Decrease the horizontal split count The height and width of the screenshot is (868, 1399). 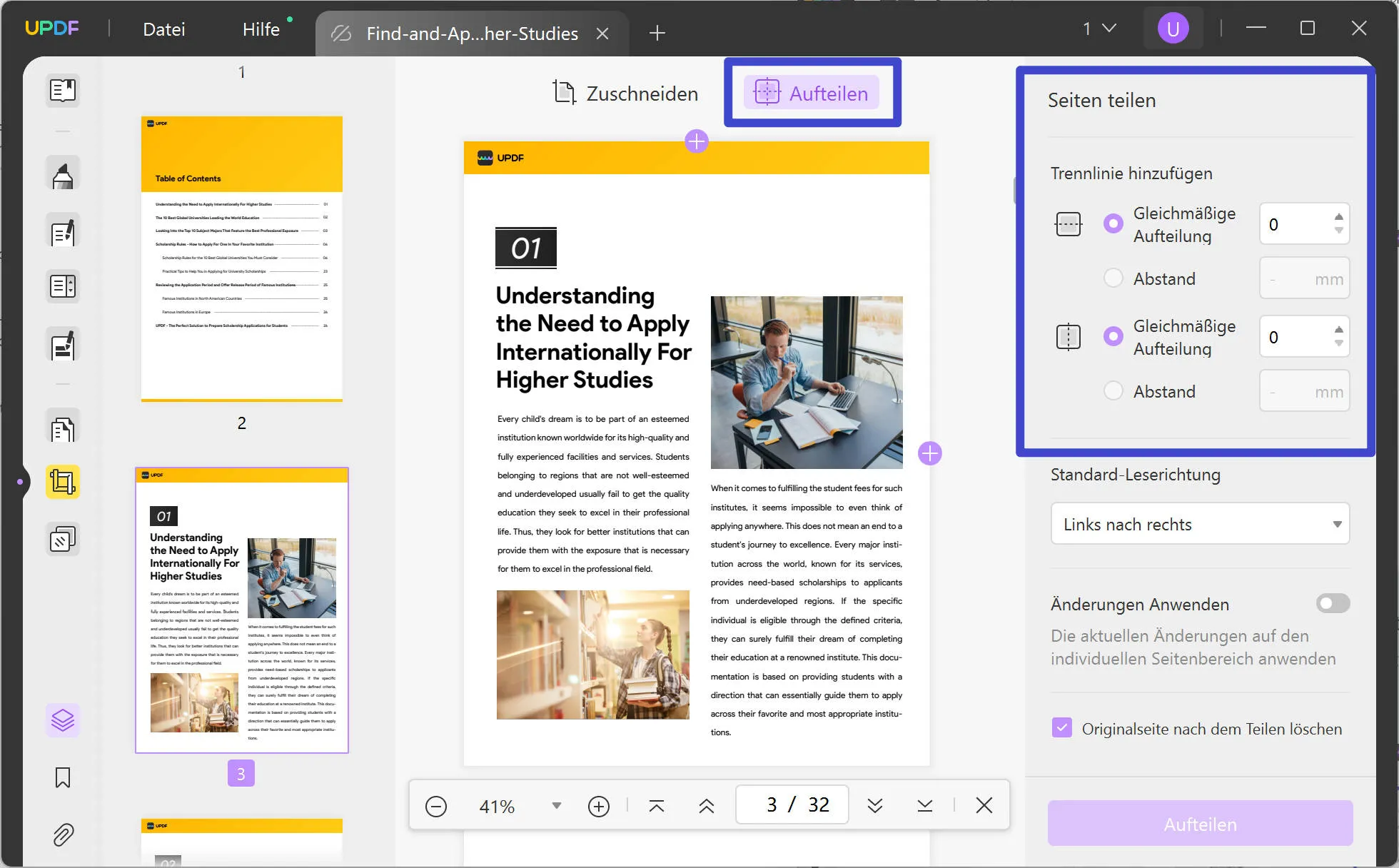(x=1339, y=231)
